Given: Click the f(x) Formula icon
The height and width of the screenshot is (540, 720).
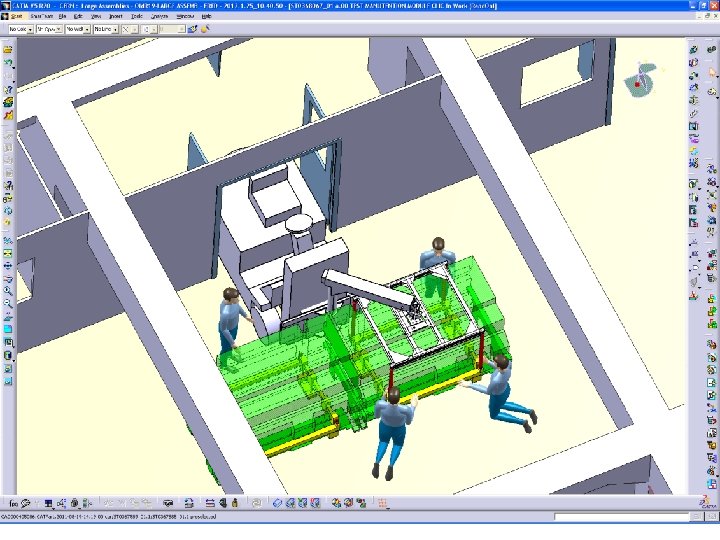Looking at the screenshot, I should click(x=13, y=504).
